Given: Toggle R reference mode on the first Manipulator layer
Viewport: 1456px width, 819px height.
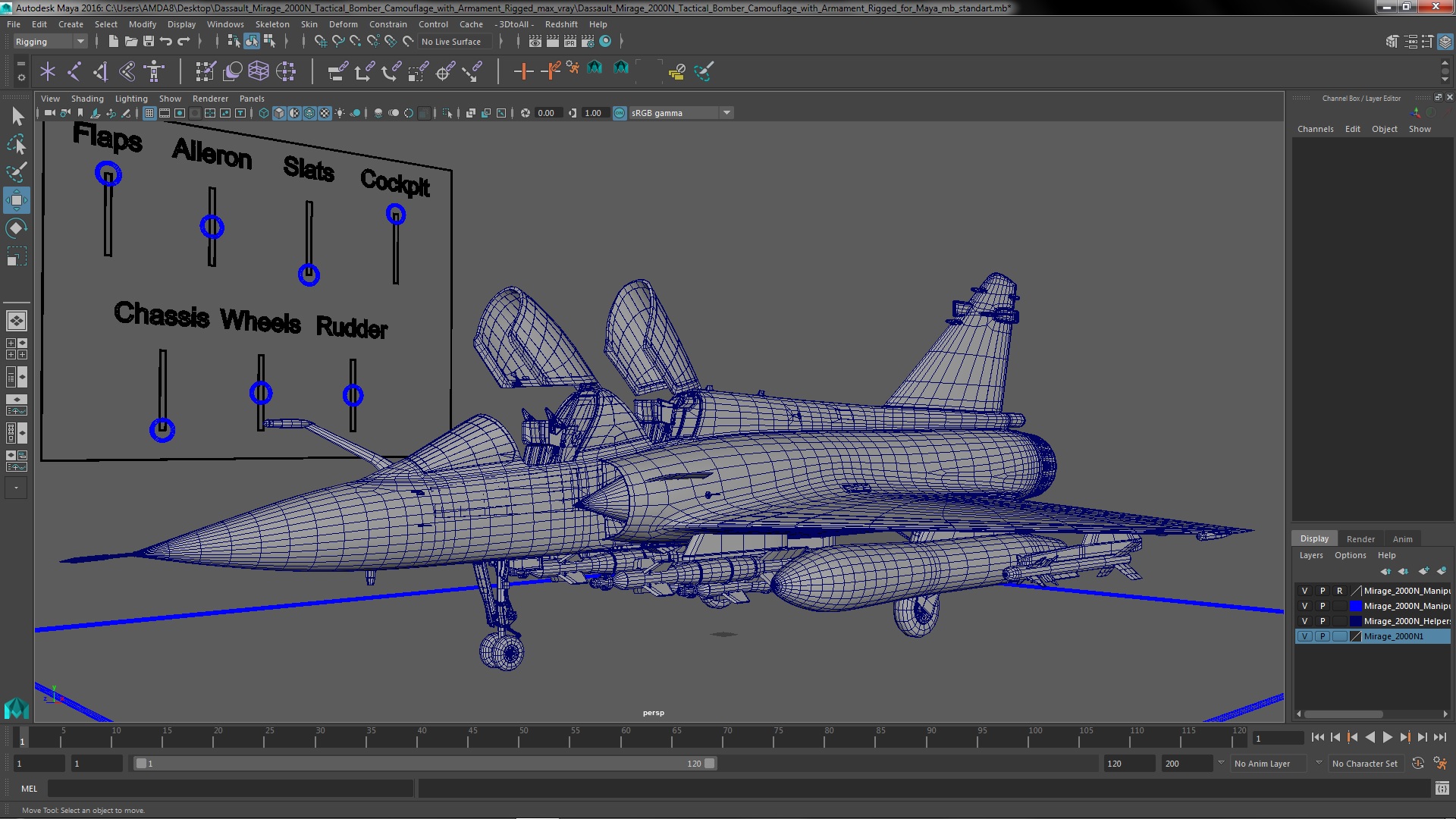Looking at the screenshot, I should pos(1339,591).
